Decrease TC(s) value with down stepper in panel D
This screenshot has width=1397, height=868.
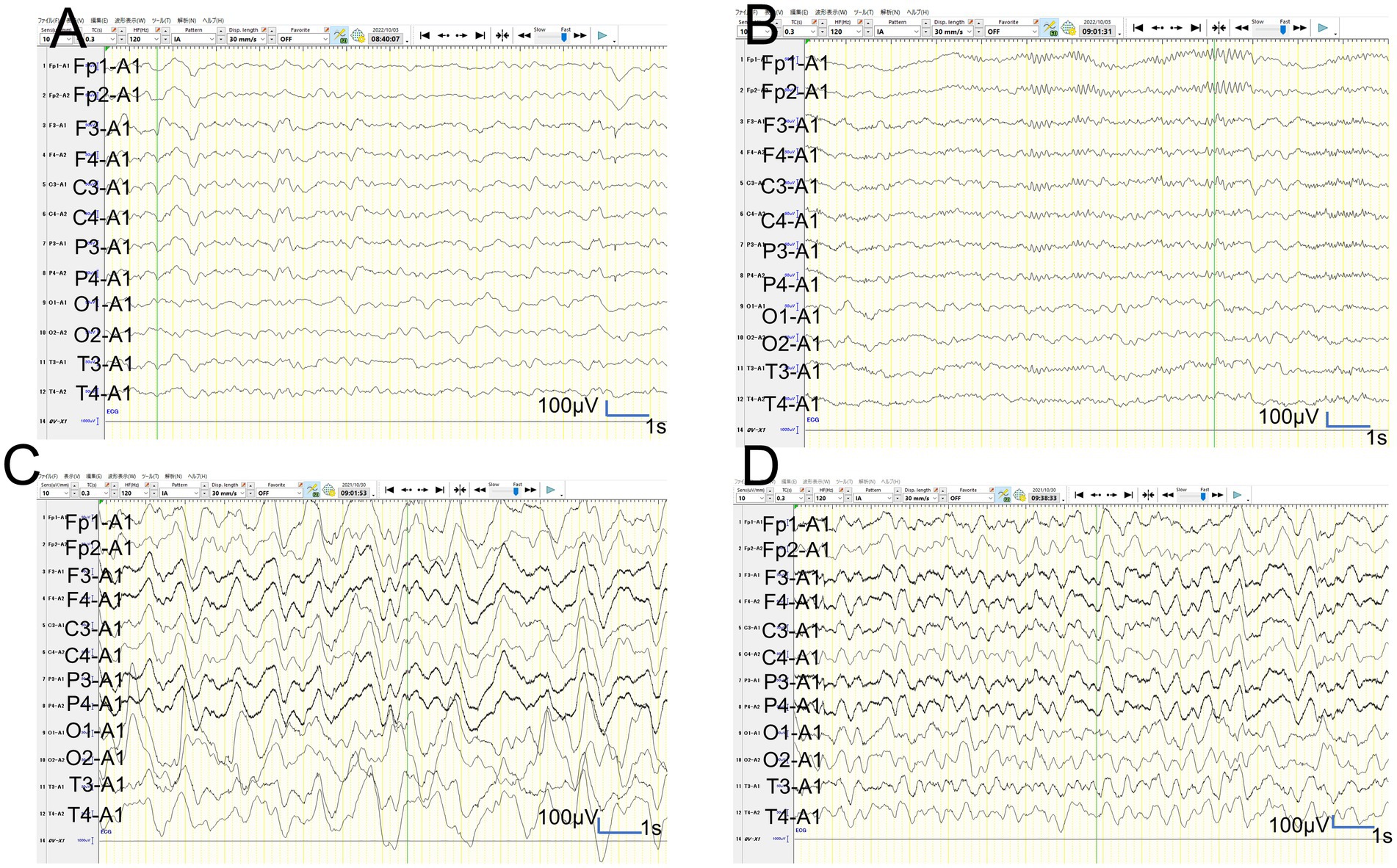tap(809, 499)
